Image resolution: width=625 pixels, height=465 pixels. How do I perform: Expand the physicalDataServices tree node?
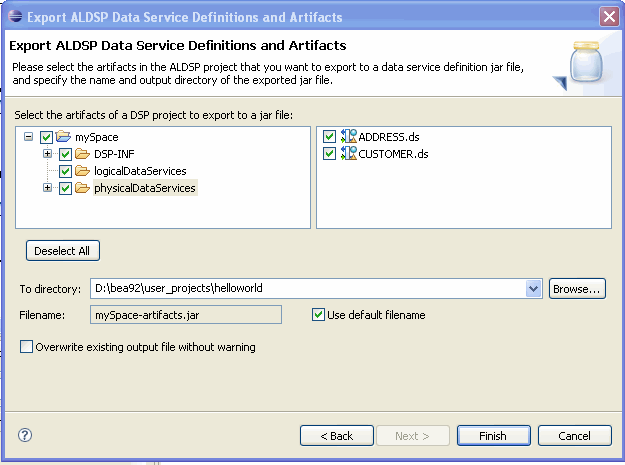coord(47,187)
